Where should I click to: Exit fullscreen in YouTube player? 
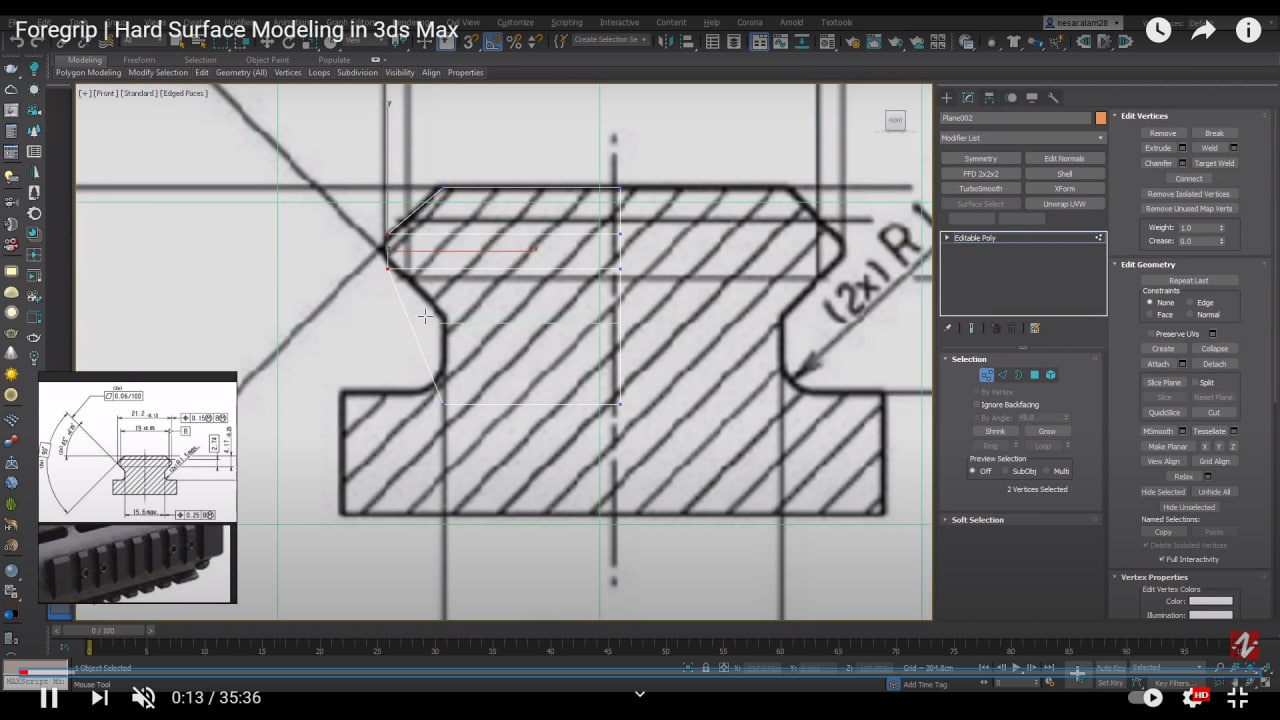(x=1238, y=697)
